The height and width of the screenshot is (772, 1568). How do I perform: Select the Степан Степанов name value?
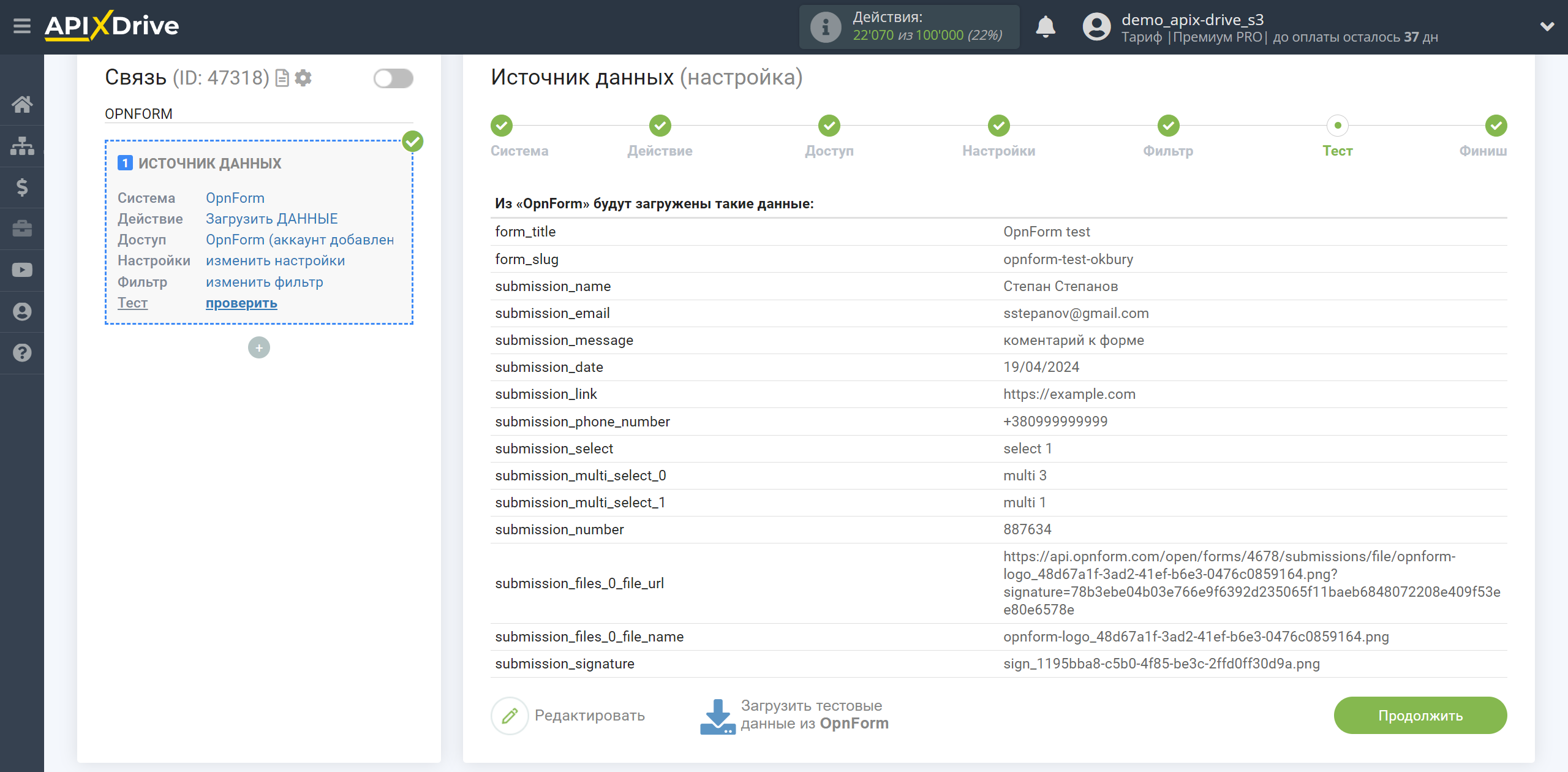(1061, 287)
